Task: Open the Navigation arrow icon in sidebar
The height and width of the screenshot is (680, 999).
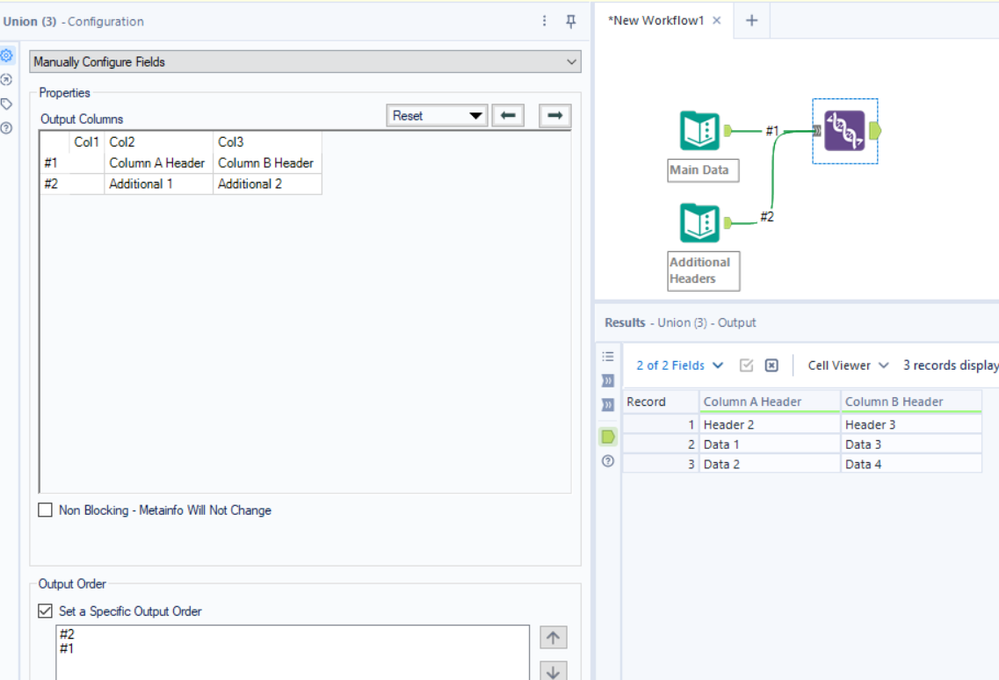Action: click(x=6, y=80)
